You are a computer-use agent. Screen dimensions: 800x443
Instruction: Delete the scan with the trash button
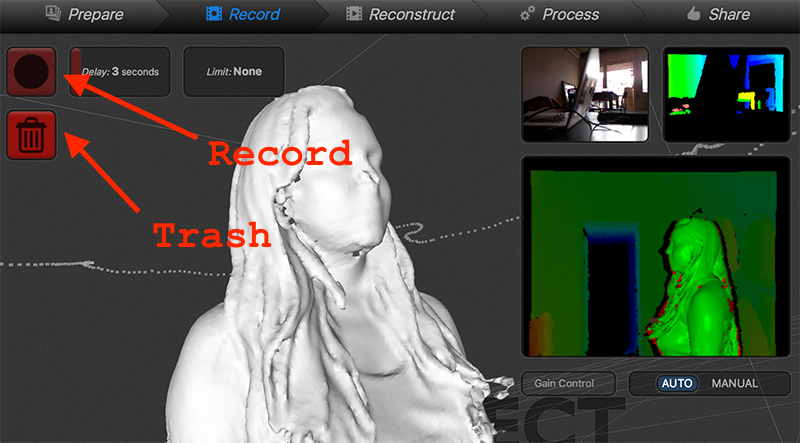coord(31,135)
